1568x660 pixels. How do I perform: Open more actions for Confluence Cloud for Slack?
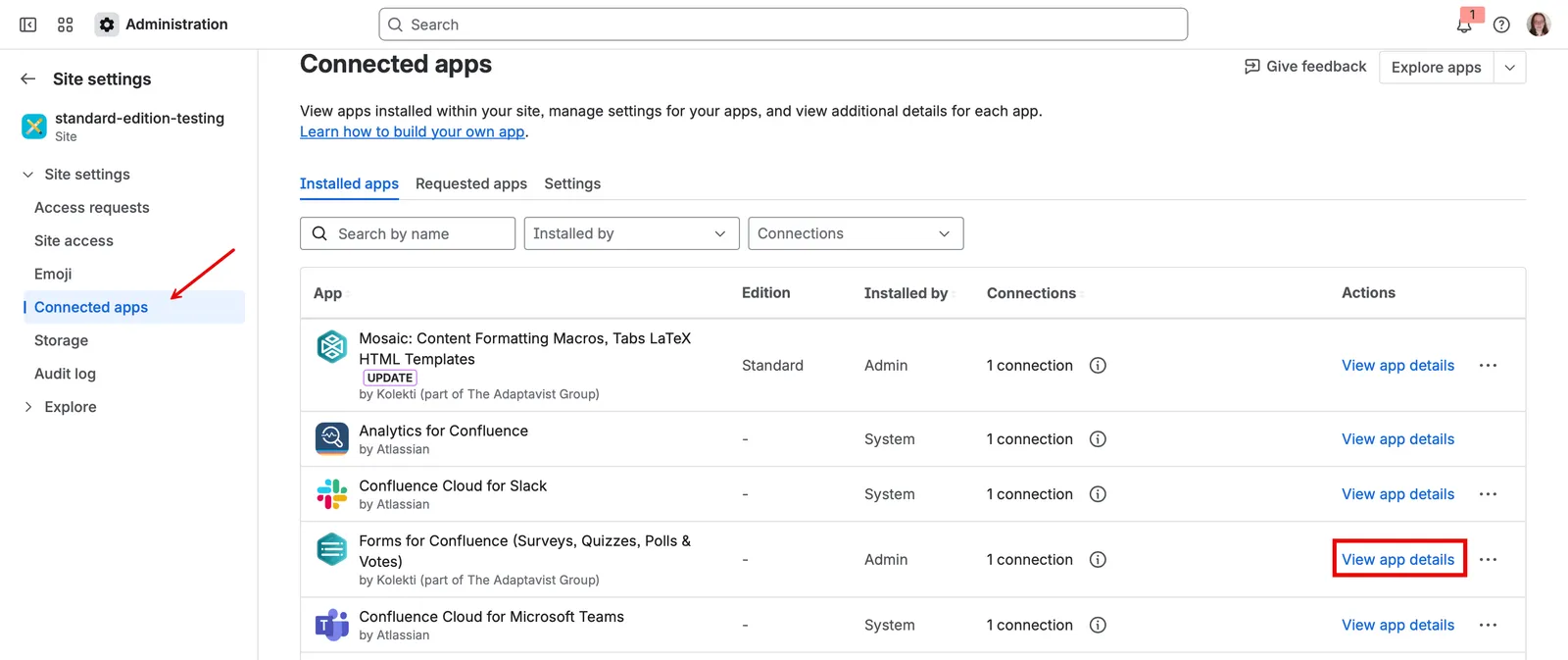pyautogui.click(x=1488, y=493)
